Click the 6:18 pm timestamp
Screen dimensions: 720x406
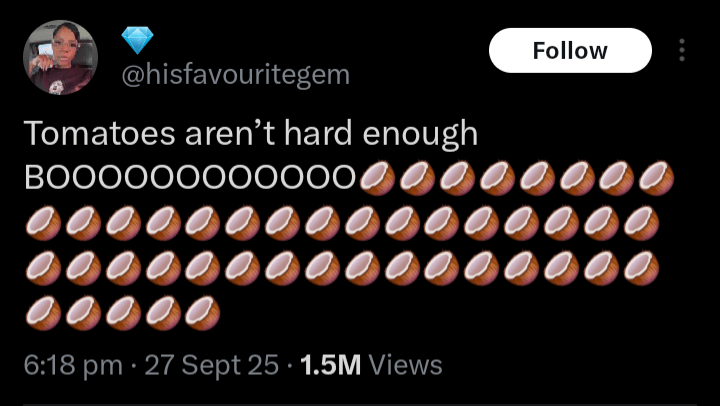[73, 366]
